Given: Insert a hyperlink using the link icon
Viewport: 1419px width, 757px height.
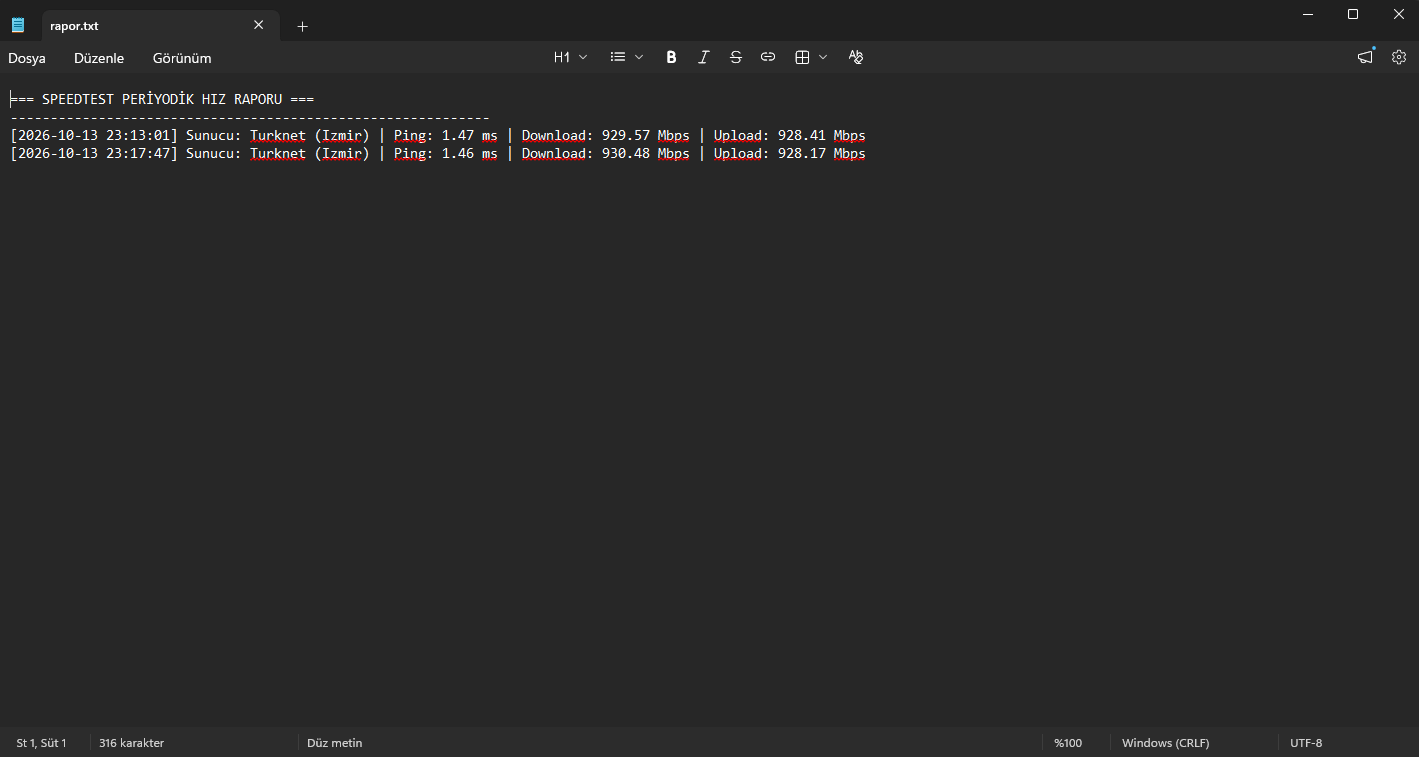Looking at the screenshot, I should (768, 58).
